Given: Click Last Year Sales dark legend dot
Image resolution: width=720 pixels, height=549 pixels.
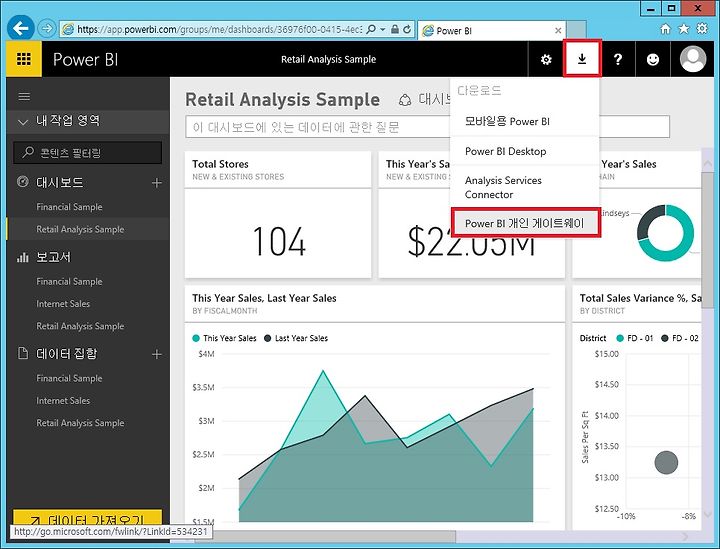Looking at the screenshot, I should point(268,338).
